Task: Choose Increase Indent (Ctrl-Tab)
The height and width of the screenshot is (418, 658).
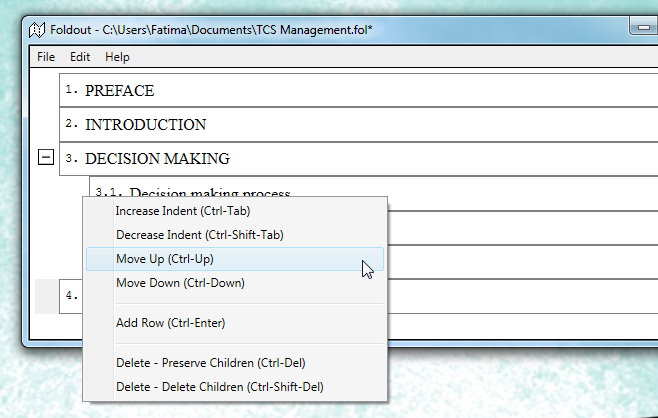Action: coord(235,211)
